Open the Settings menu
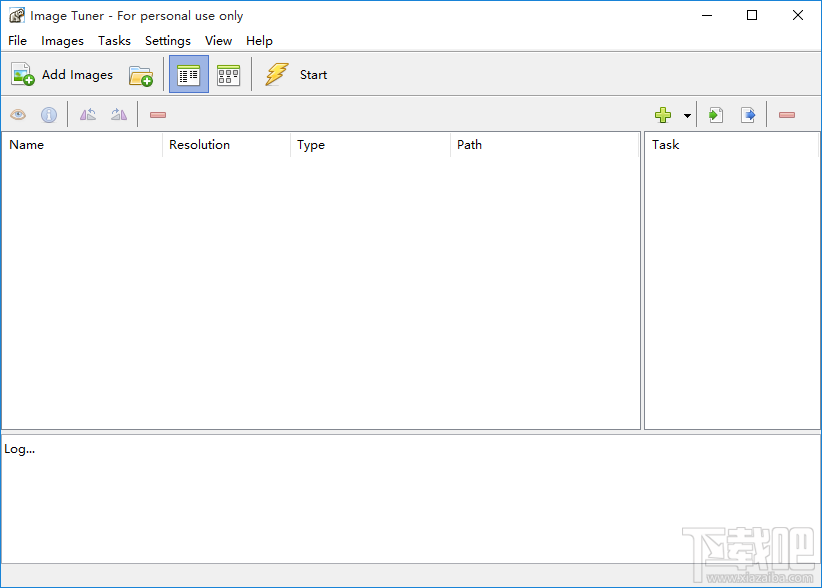Viewport: 822px width, 588px height. coord(168,41)
